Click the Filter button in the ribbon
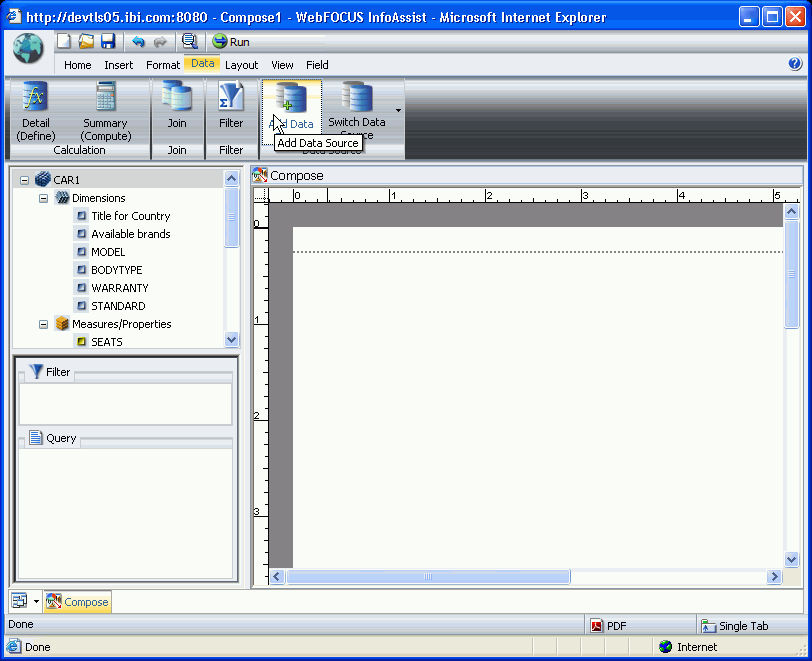The height and width of the screenshot is (661, 812). [231, 105]
